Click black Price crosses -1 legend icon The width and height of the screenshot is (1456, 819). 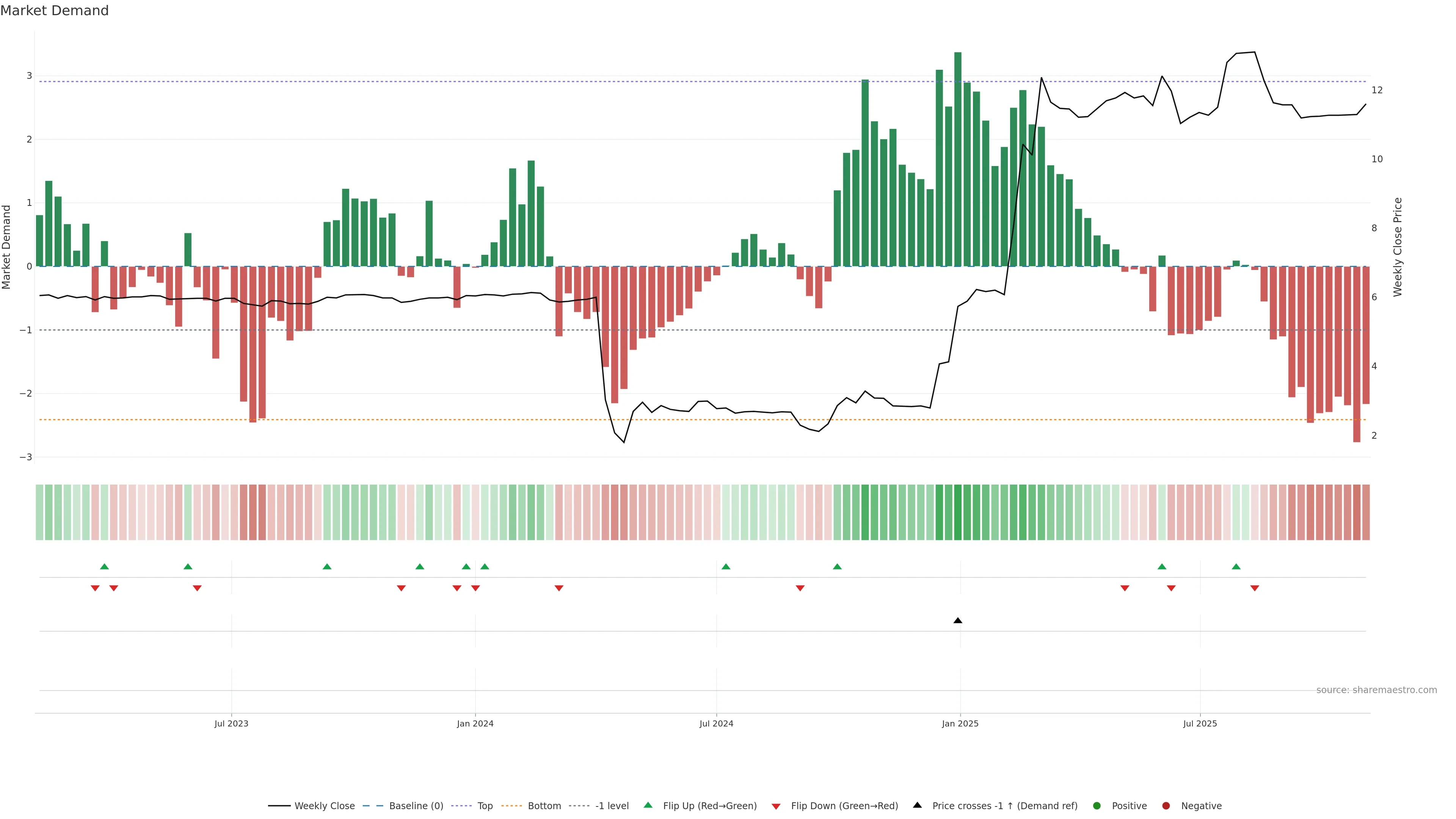917,805
